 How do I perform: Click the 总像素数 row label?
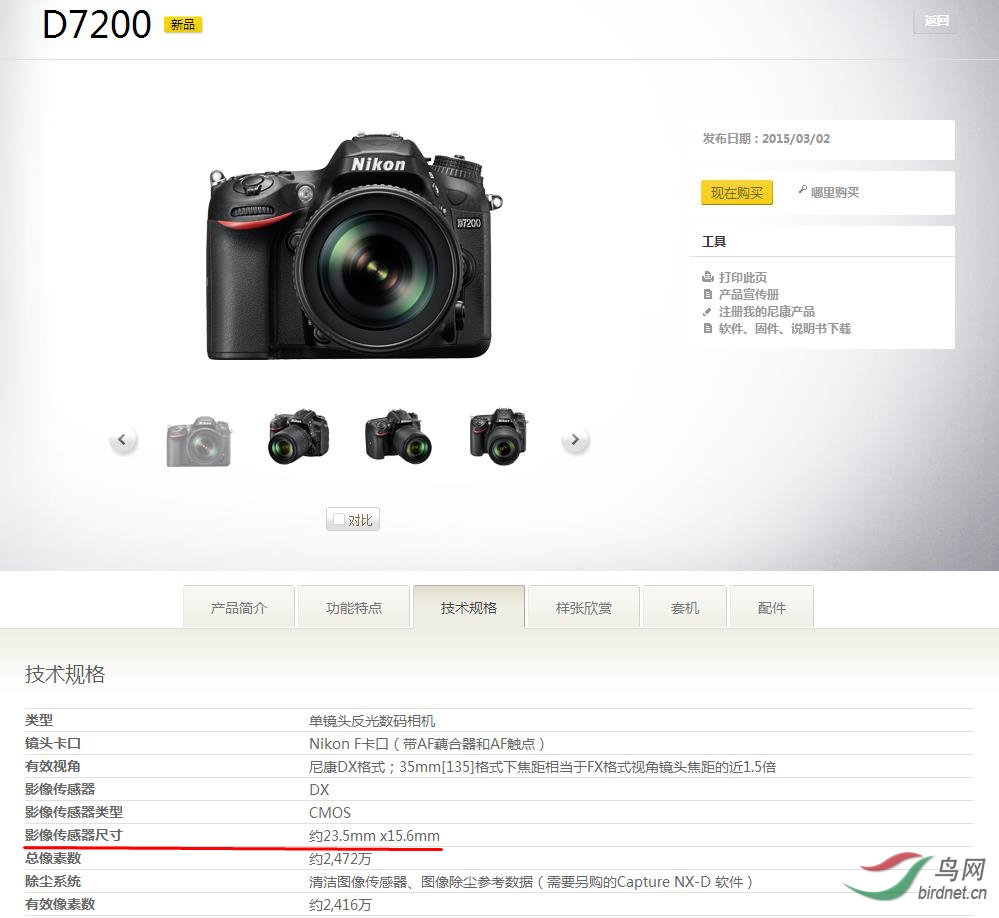(x=53, y=858)
